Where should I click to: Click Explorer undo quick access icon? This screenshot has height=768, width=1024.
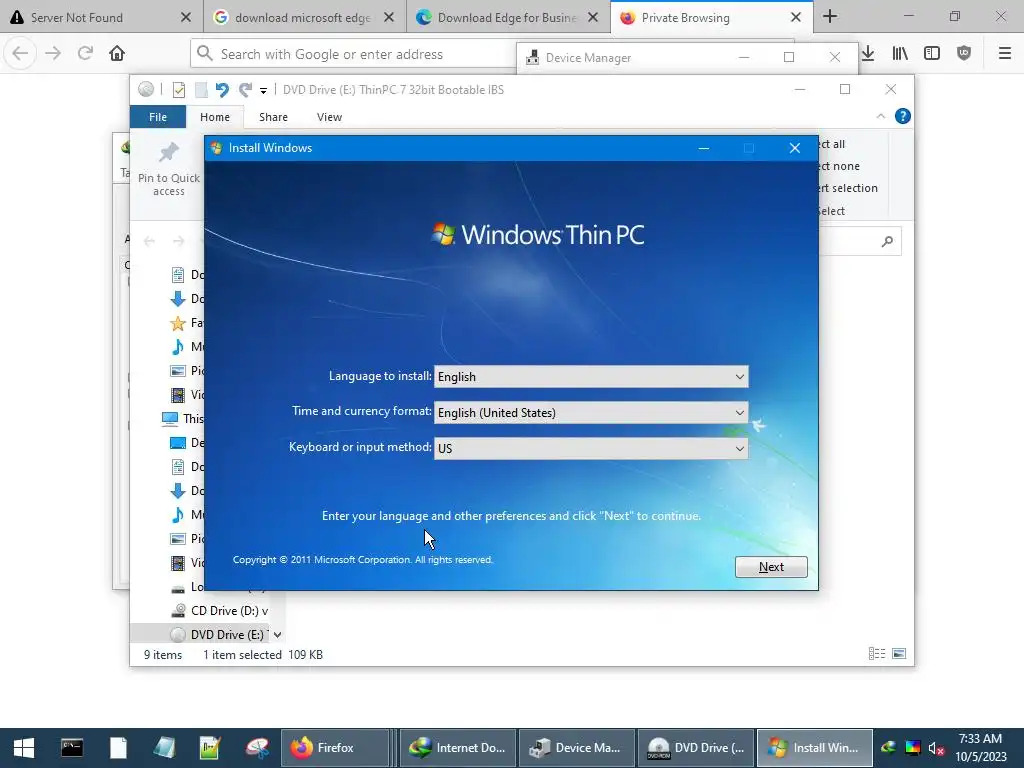(x=222, y=89)
